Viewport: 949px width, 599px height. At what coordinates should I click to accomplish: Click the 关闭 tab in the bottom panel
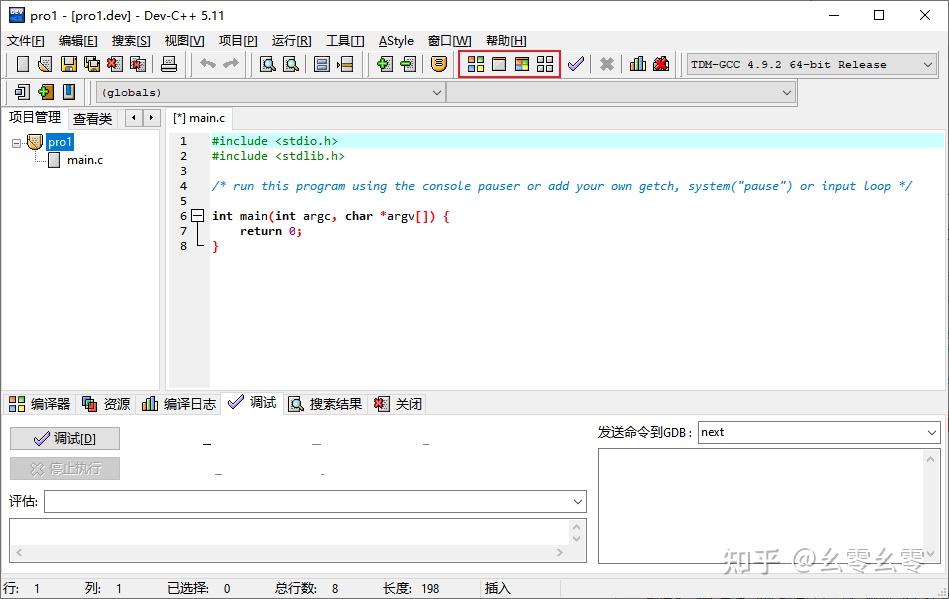398,404
